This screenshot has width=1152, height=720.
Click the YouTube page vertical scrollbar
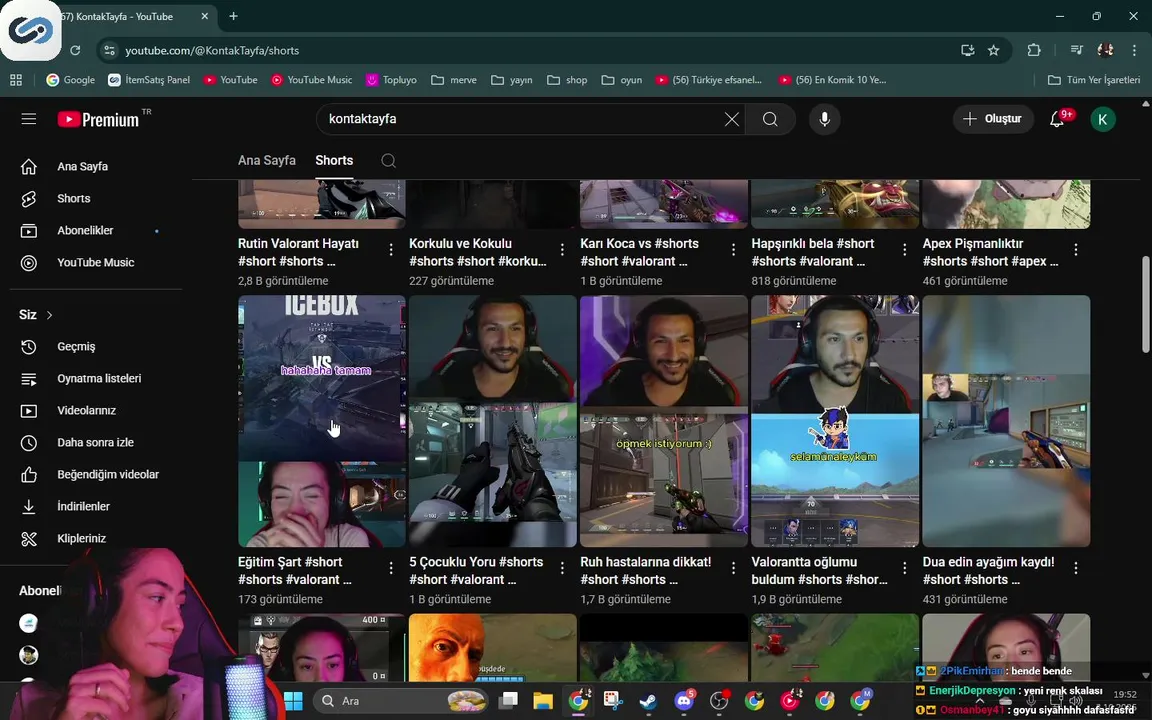point(1146,304)
